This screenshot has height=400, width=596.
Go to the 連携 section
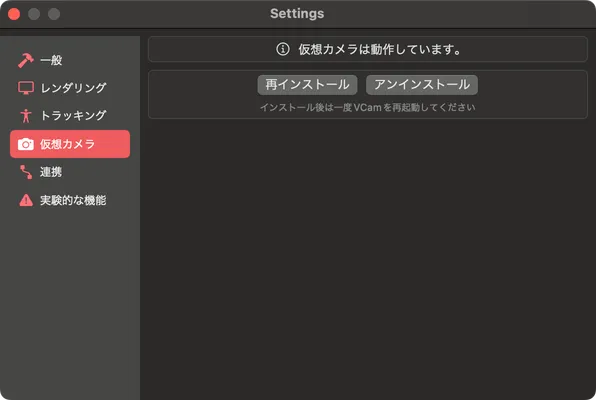point(51,172)
